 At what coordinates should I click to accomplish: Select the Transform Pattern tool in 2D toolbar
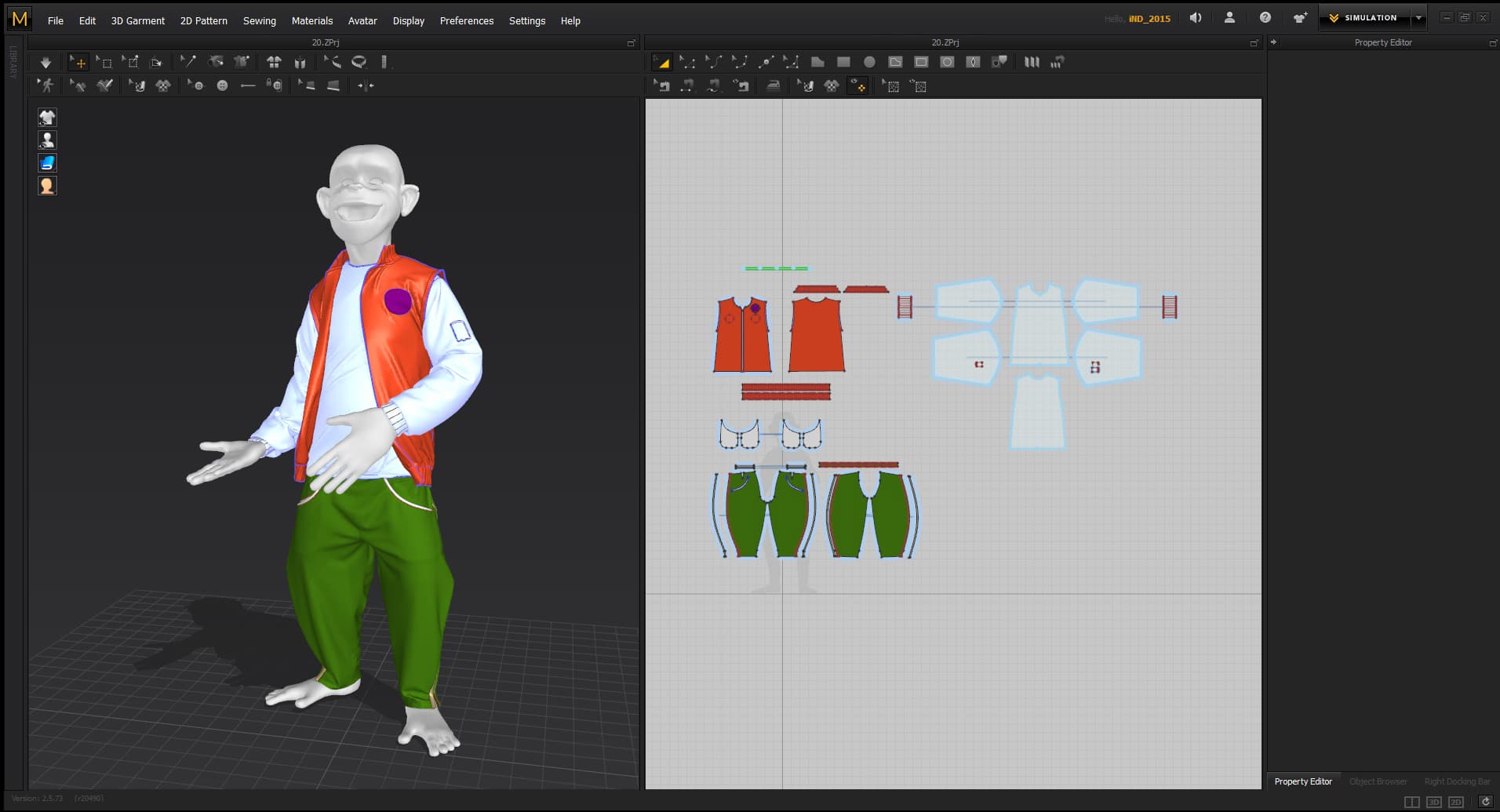coord(661,62)
